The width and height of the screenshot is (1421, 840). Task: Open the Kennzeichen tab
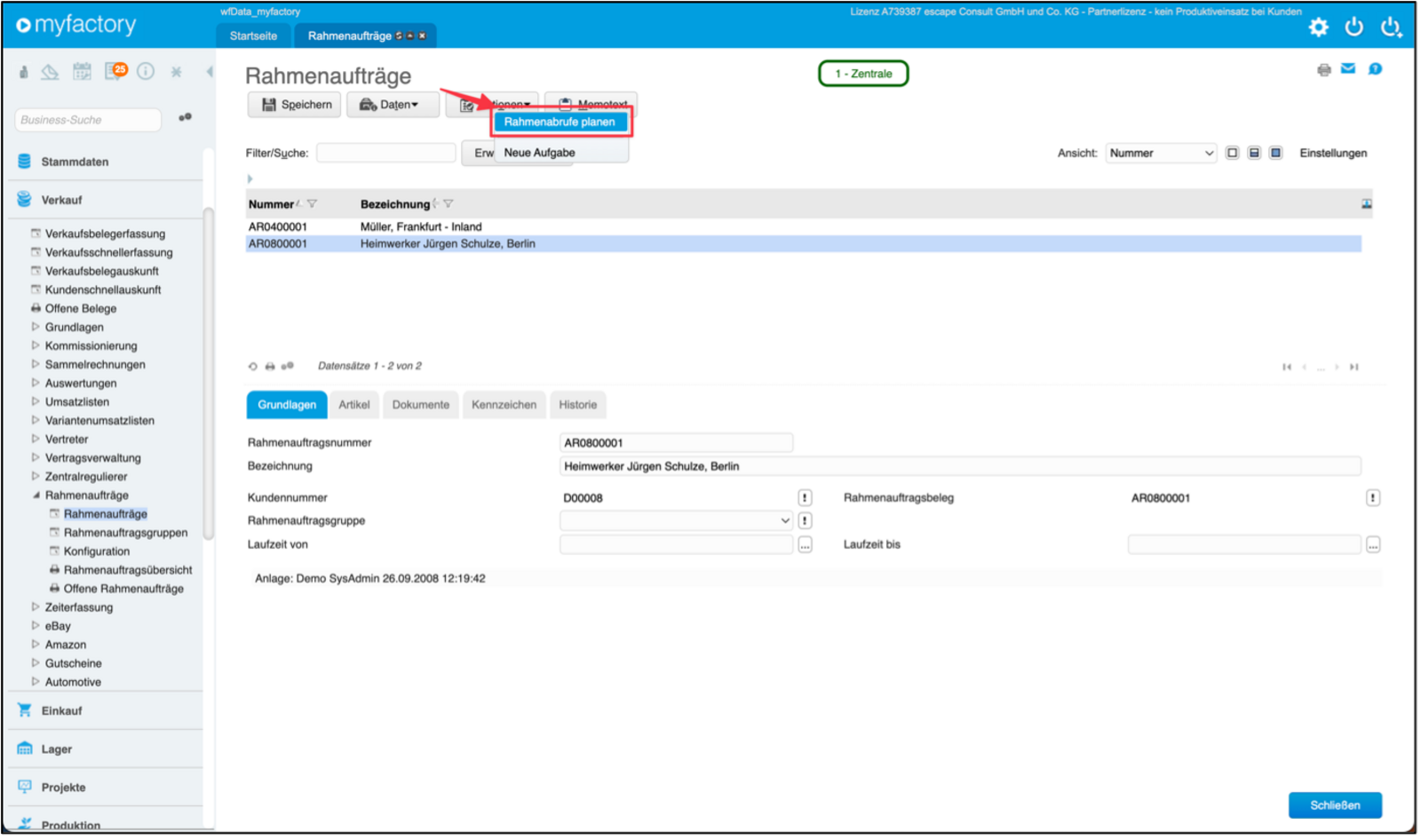point(504,405)
